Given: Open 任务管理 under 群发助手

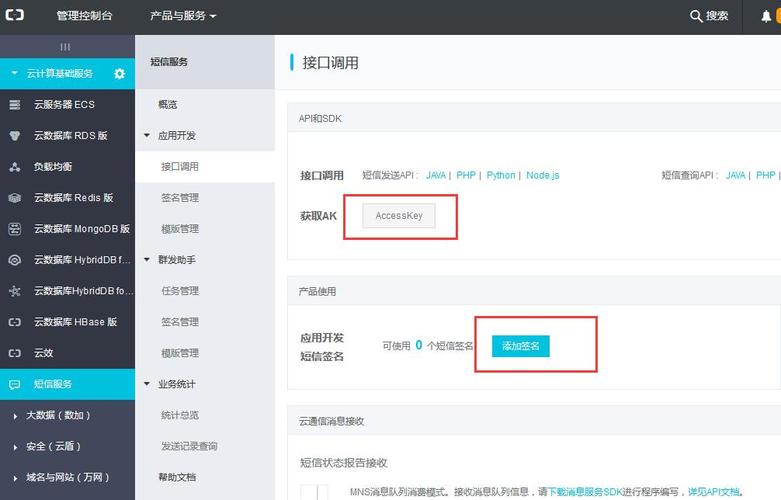Looking at the screenshot, I should point(180,291).
